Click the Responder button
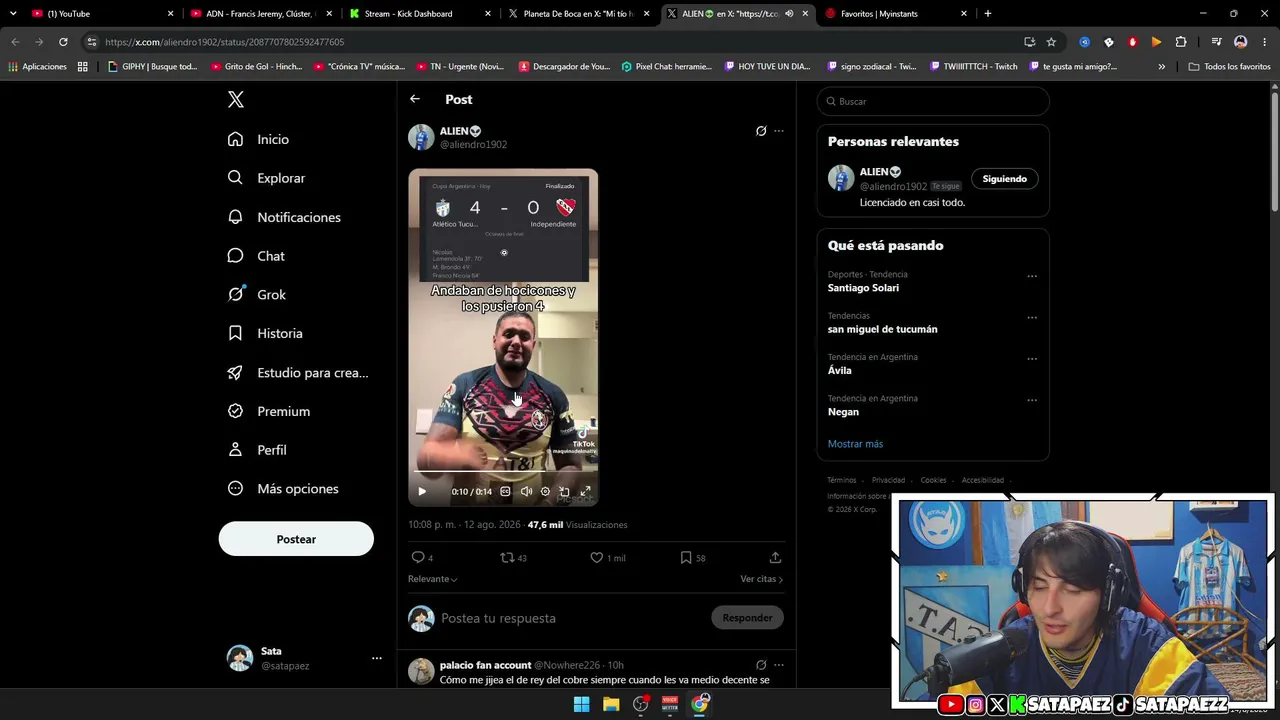Screen dimensions: 1280x720 (x=747, y=618)
